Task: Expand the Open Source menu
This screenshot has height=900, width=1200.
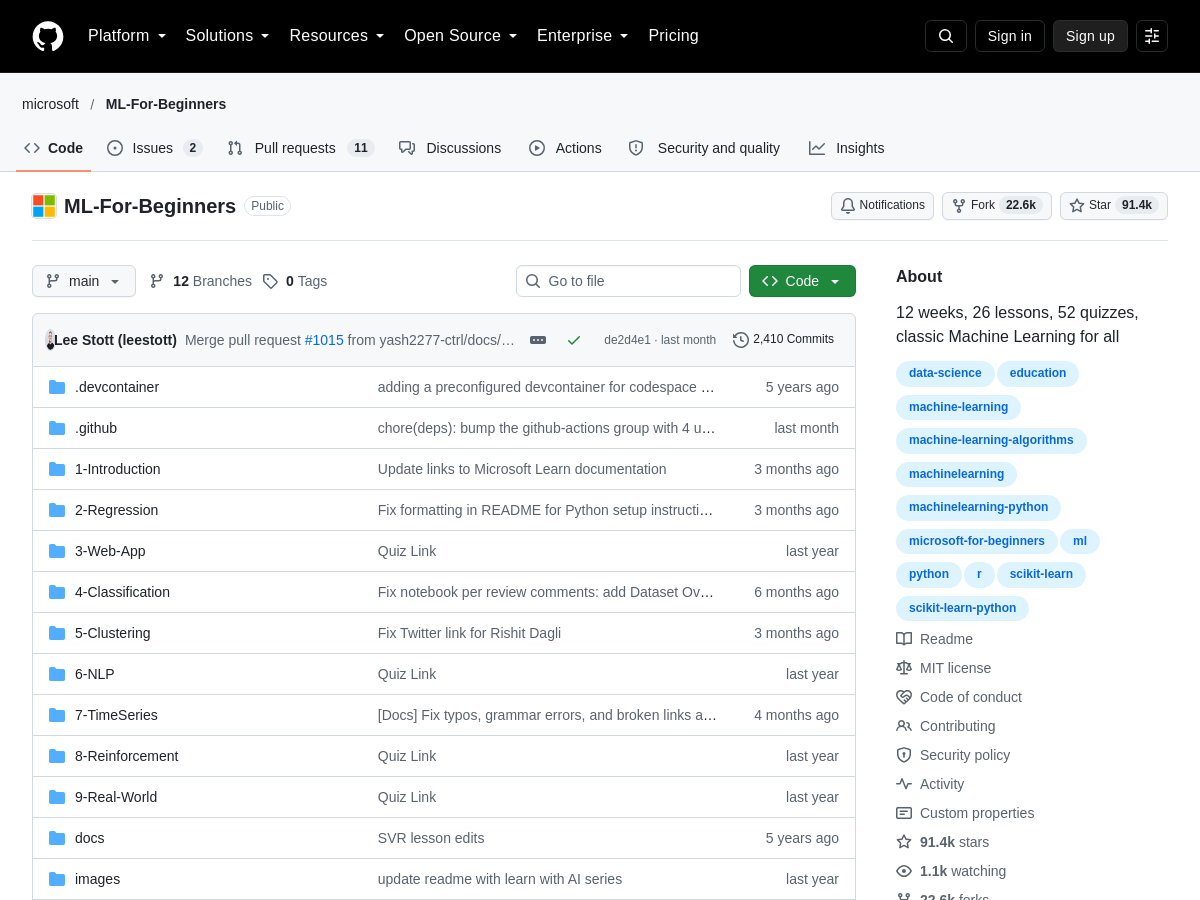Action: tap(461, 36)
